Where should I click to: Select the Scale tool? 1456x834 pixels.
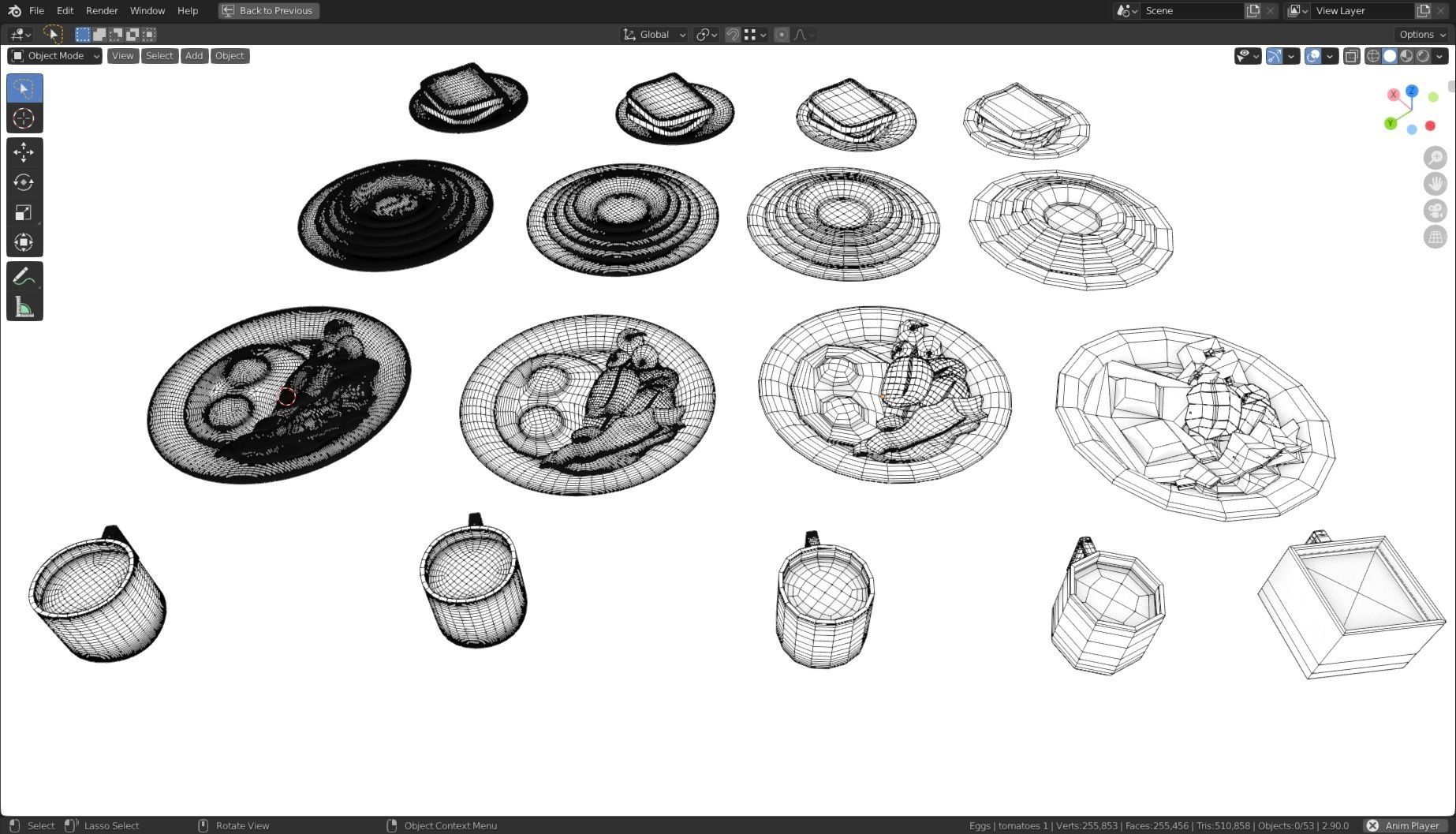click(x=24, y=212)
